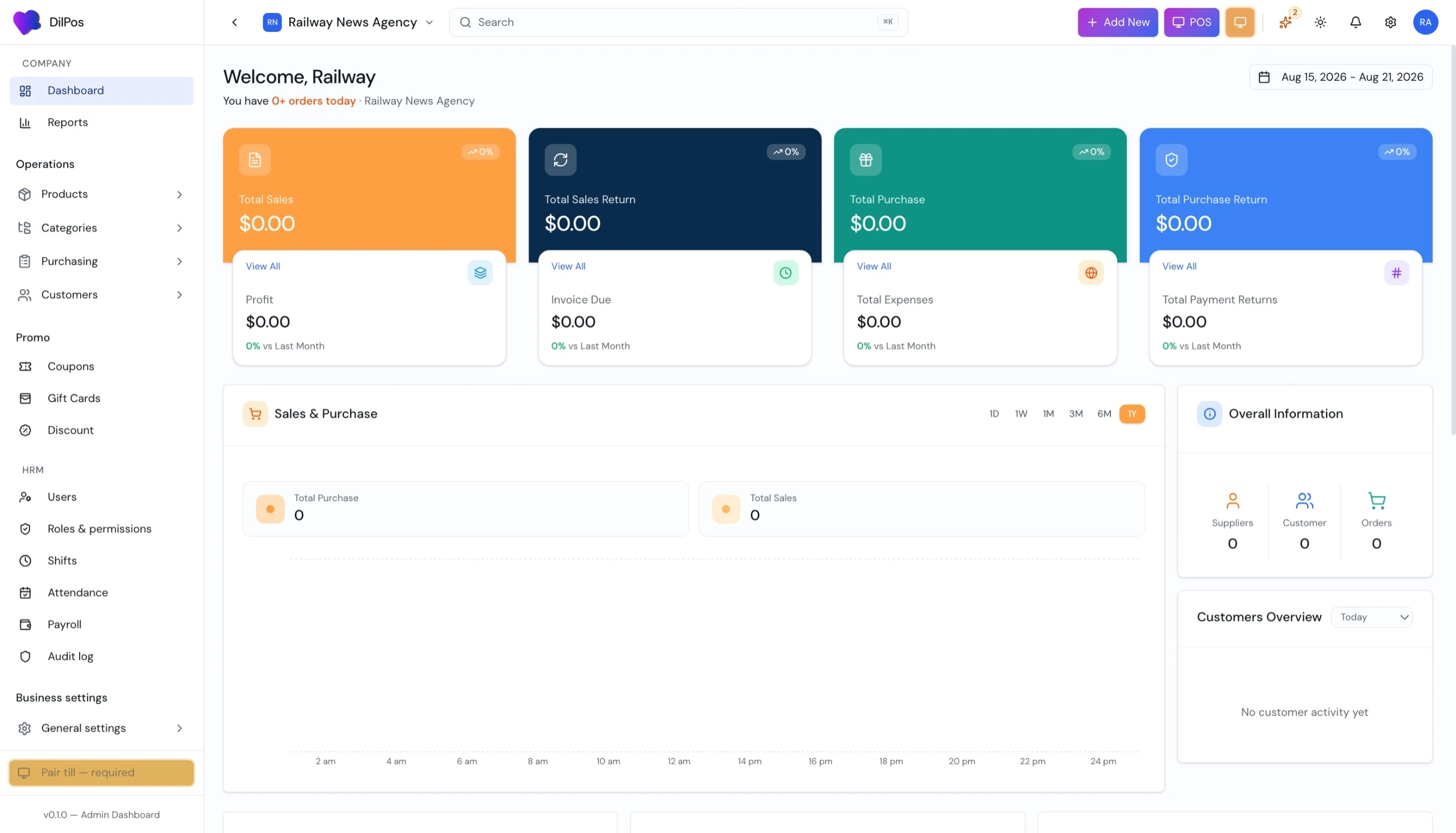The image size is (1456, 833).
Task: Toggle light theme sun icon
Action: 1321,22
